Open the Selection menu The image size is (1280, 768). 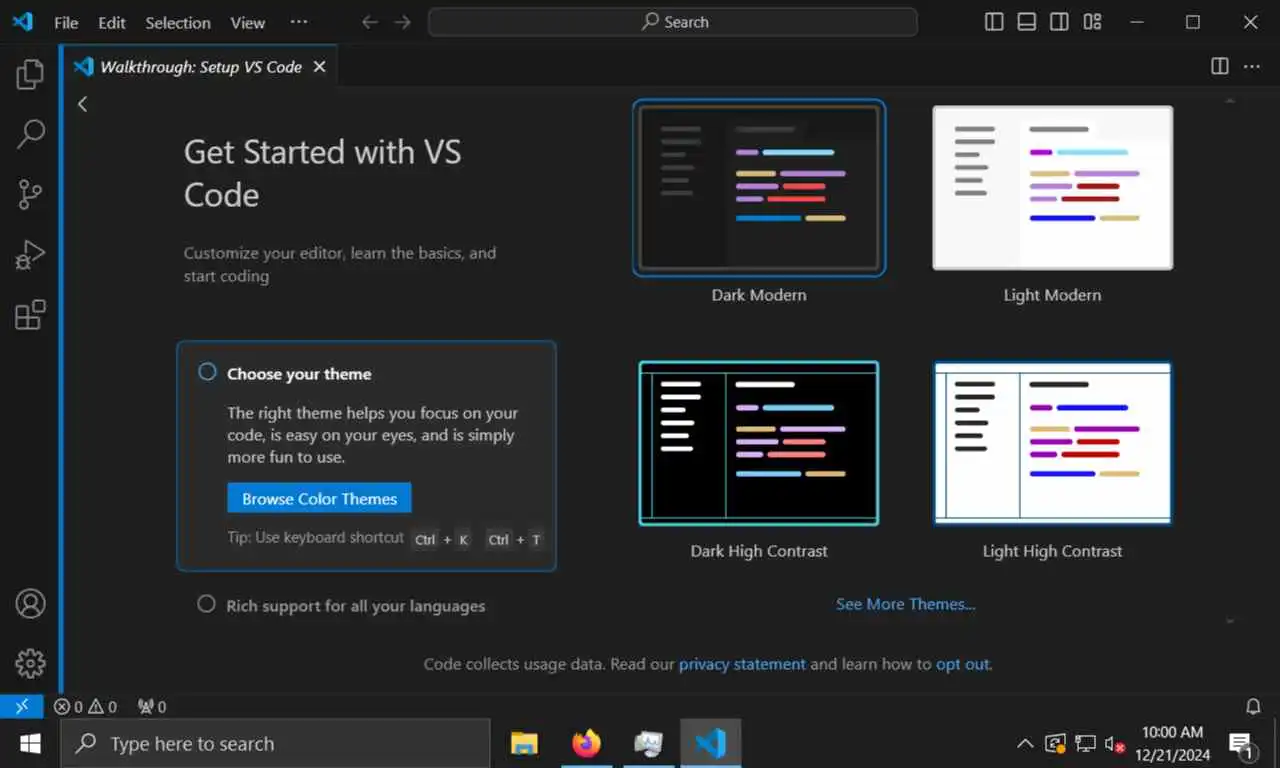pyautogui.click(x=178, y=22)
